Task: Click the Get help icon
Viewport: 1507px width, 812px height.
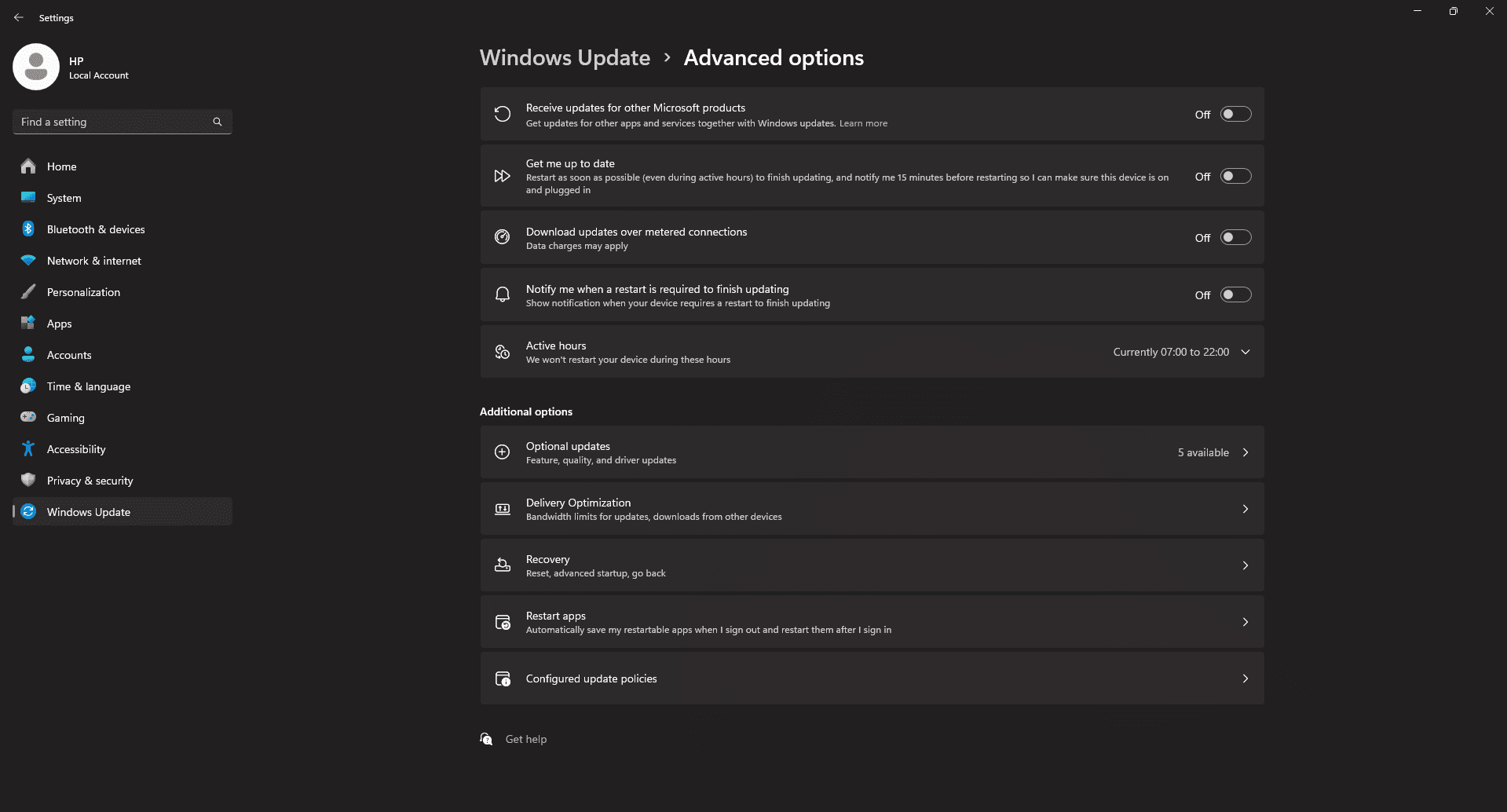Action: coord(487,739)
